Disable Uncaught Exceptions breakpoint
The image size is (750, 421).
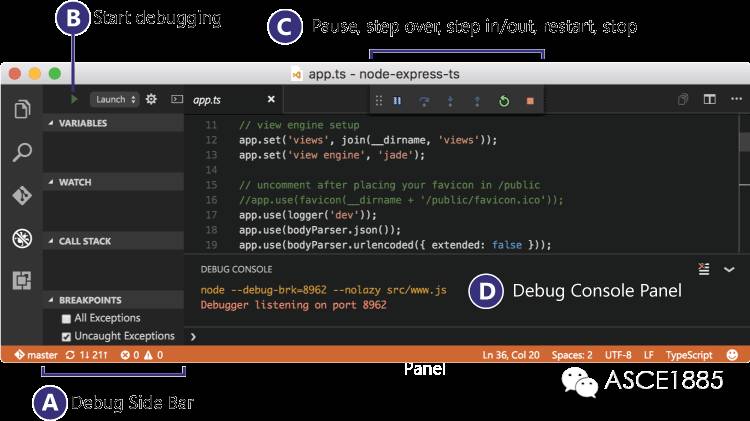click(x=66, y=337)
